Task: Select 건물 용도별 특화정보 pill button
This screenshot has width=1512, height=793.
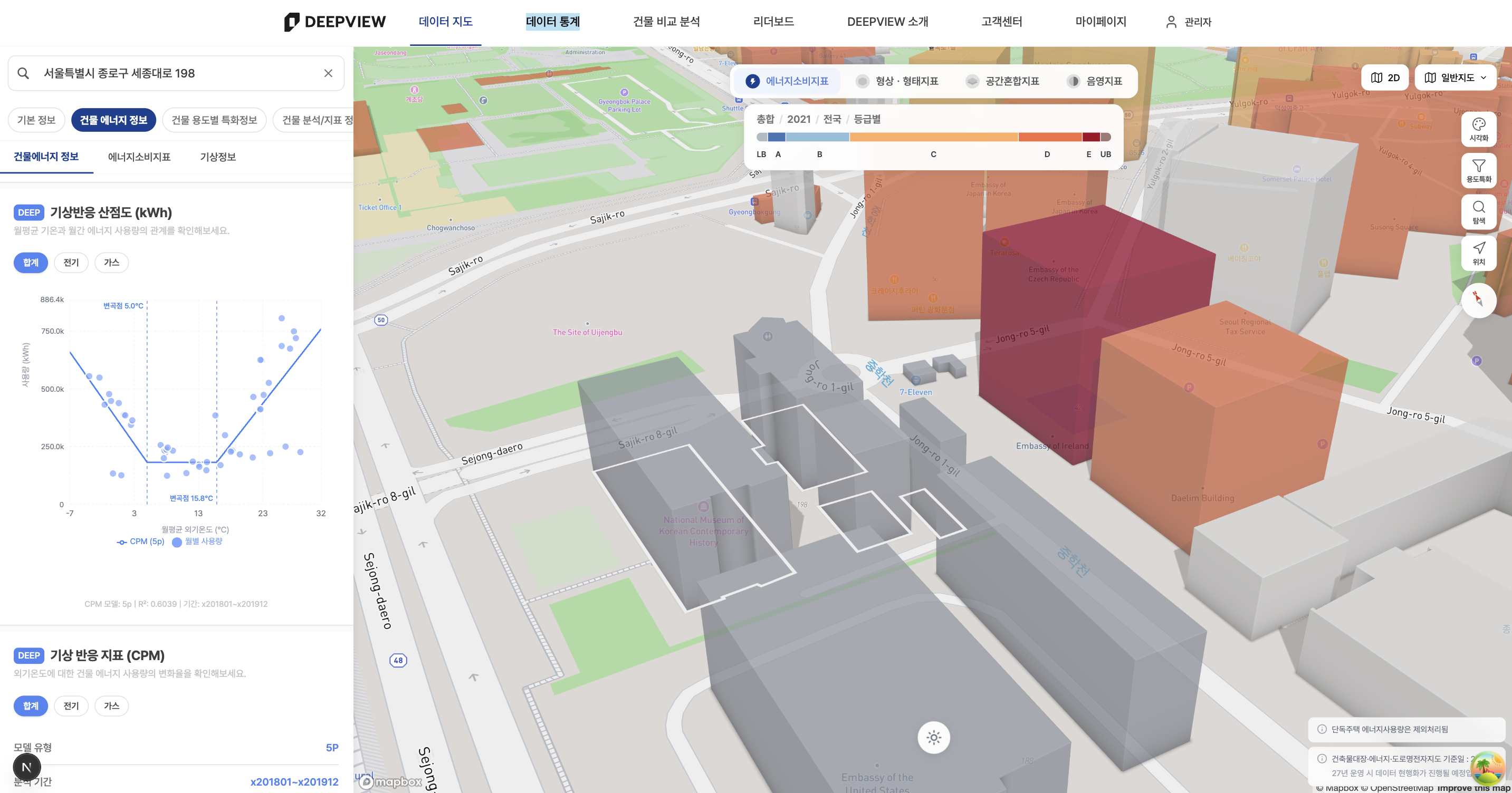Action: tap(214, 120)
